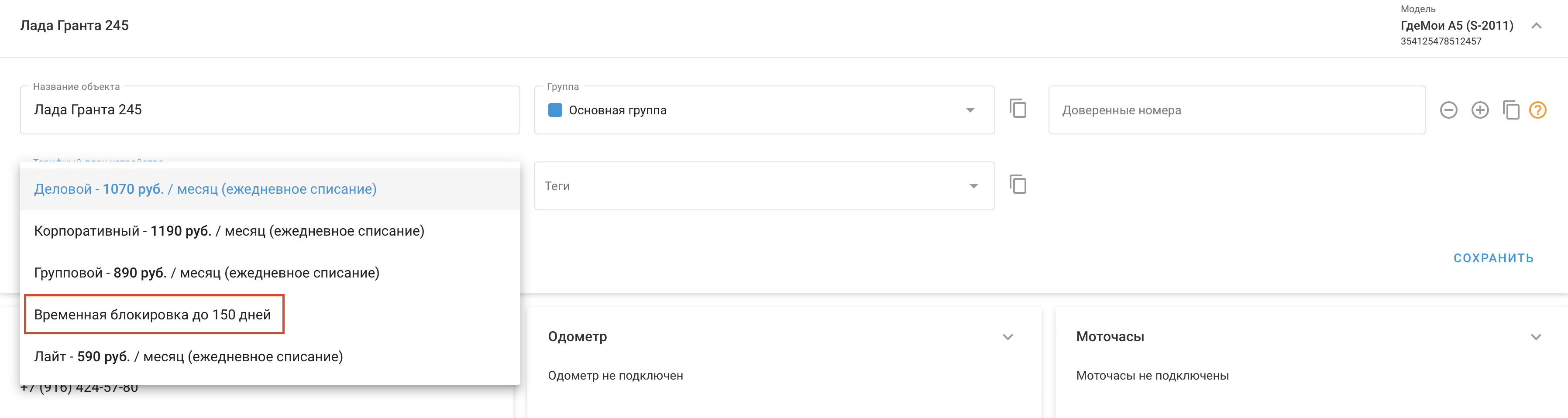The width and height of the screenshot is (1568, 418).
Task: Choose the Лайт 590 руб. tariff
Action: 188,356
